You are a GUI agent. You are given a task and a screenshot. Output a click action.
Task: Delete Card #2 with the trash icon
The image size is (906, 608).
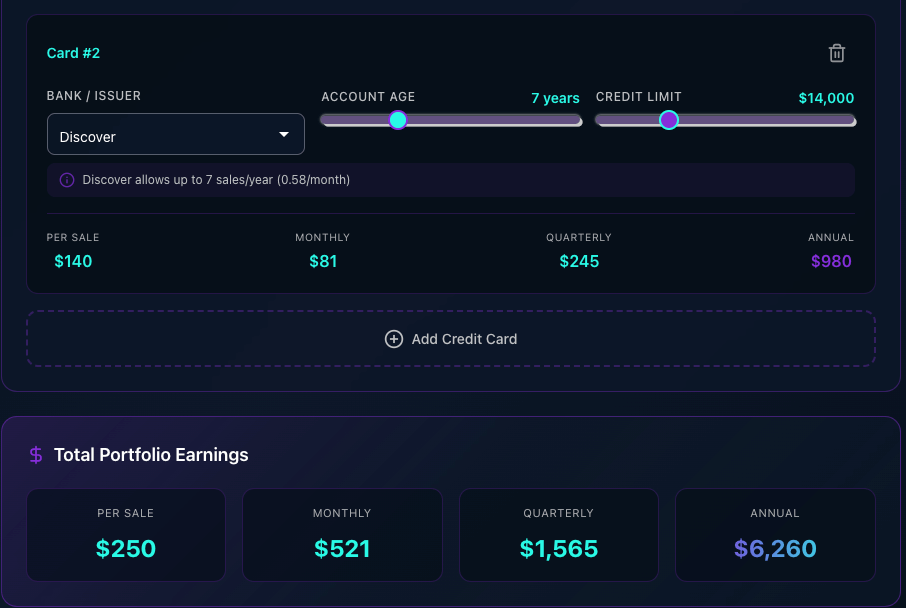(x=837, y=53)
